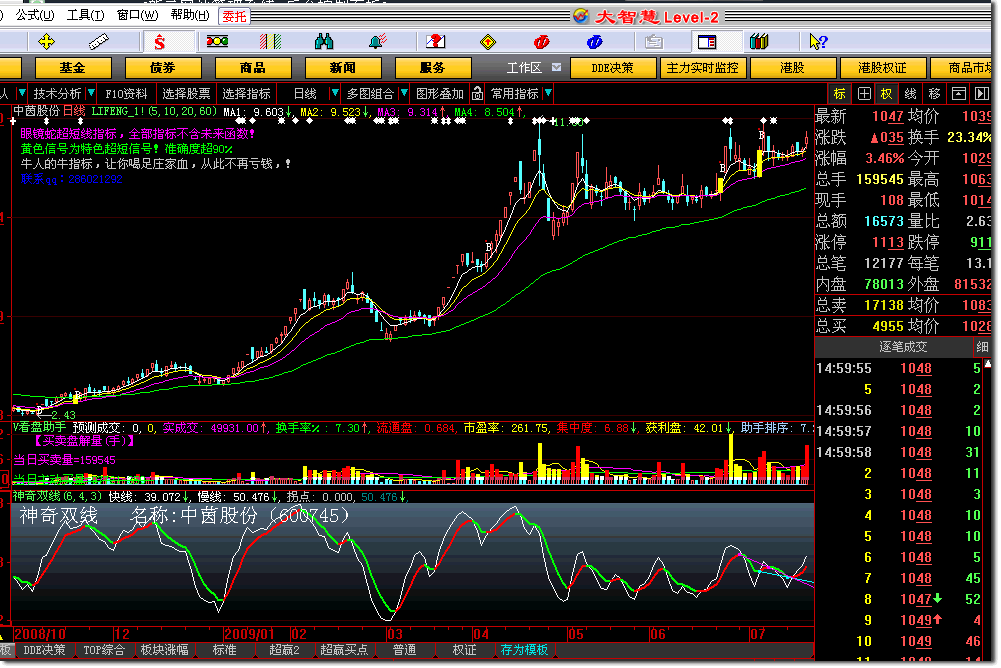Toggle the 细 detail button
1001x668 pixels.
pyautogui.click(x=982, y=347)
